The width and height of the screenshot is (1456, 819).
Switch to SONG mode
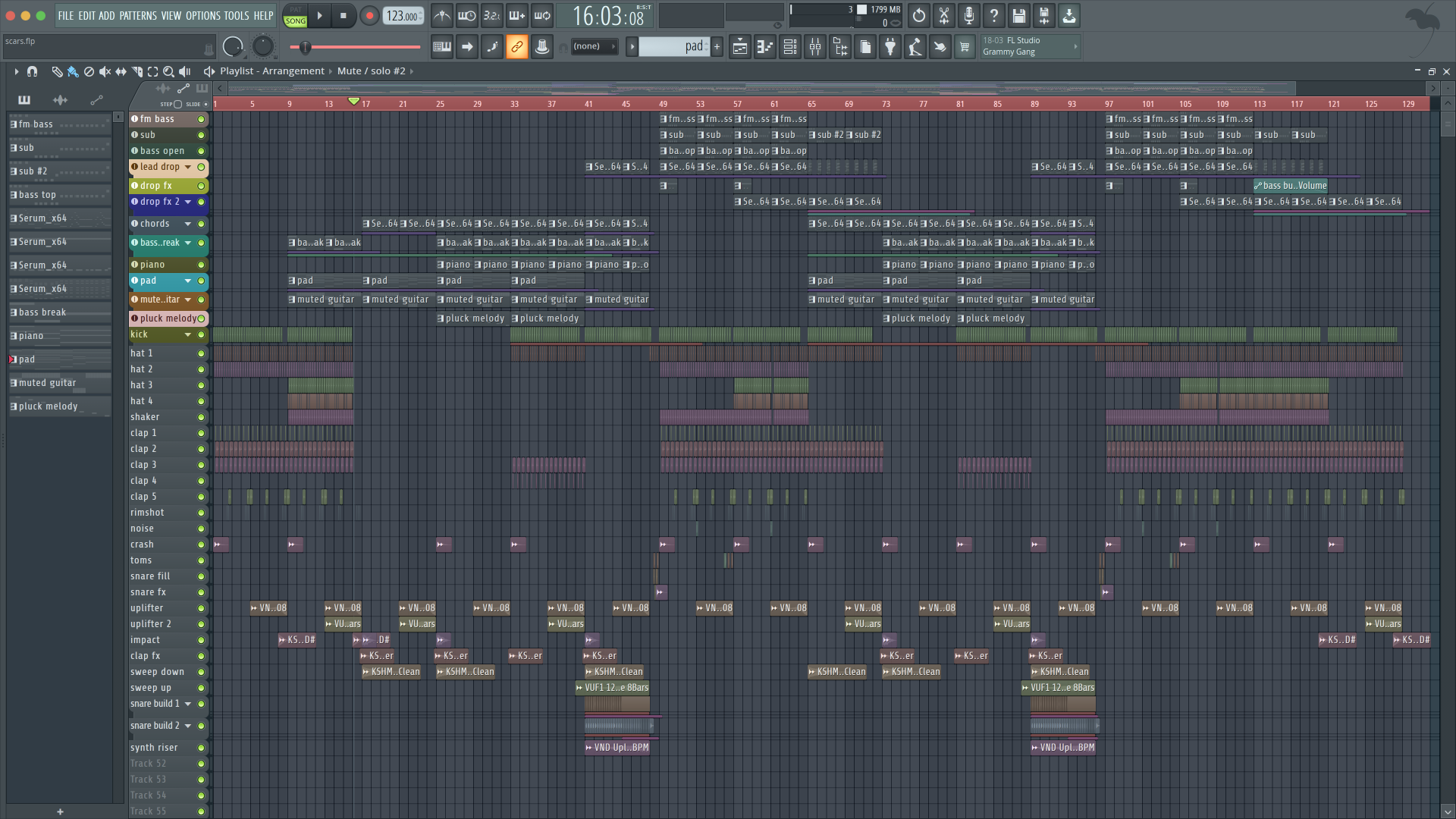pyautogui.click(x=295, y=21)
